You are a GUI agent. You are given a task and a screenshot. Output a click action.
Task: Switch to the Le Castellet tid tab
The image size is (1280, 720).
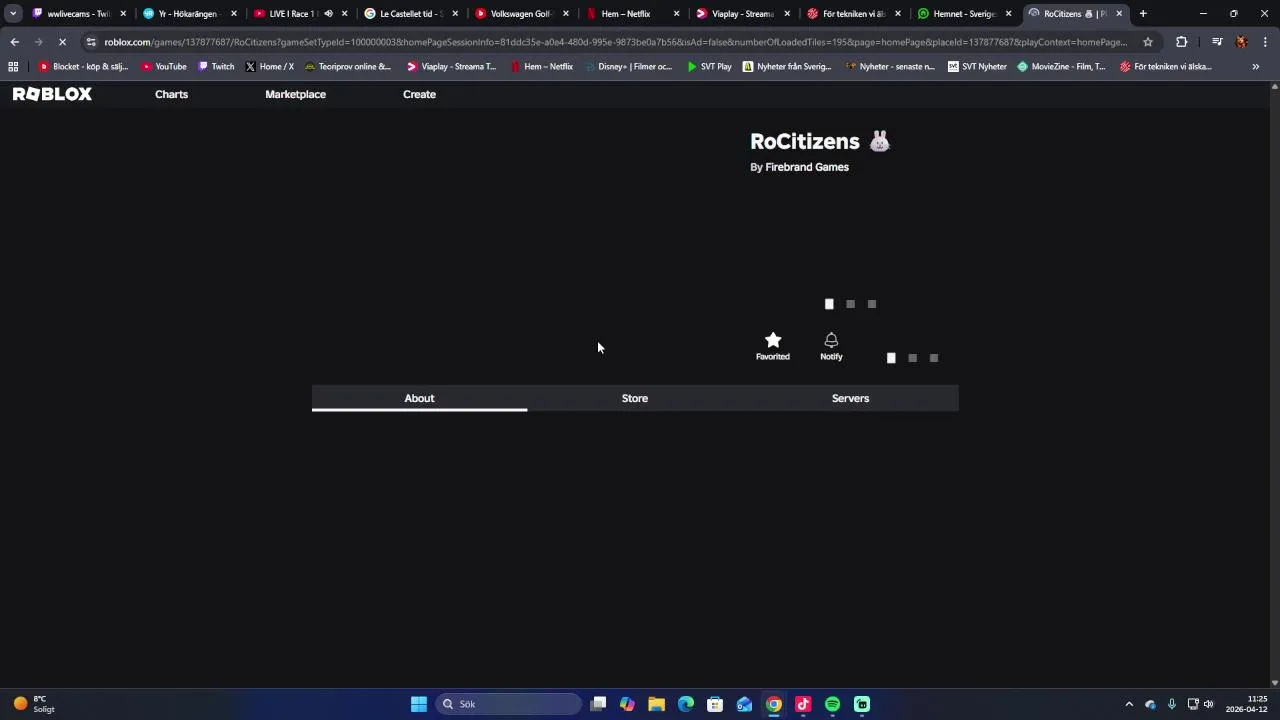point(410,14)
